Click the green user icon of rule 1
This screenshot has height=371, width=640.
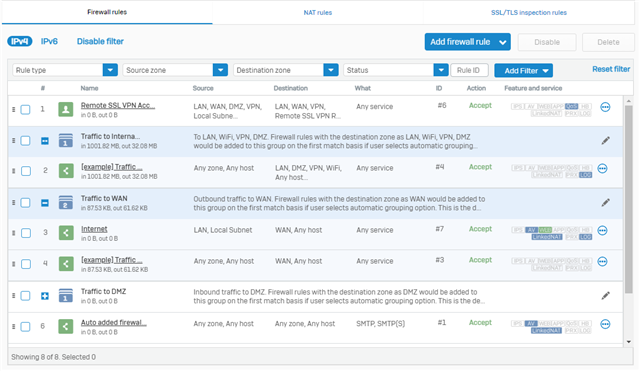(x=66, y=109)
